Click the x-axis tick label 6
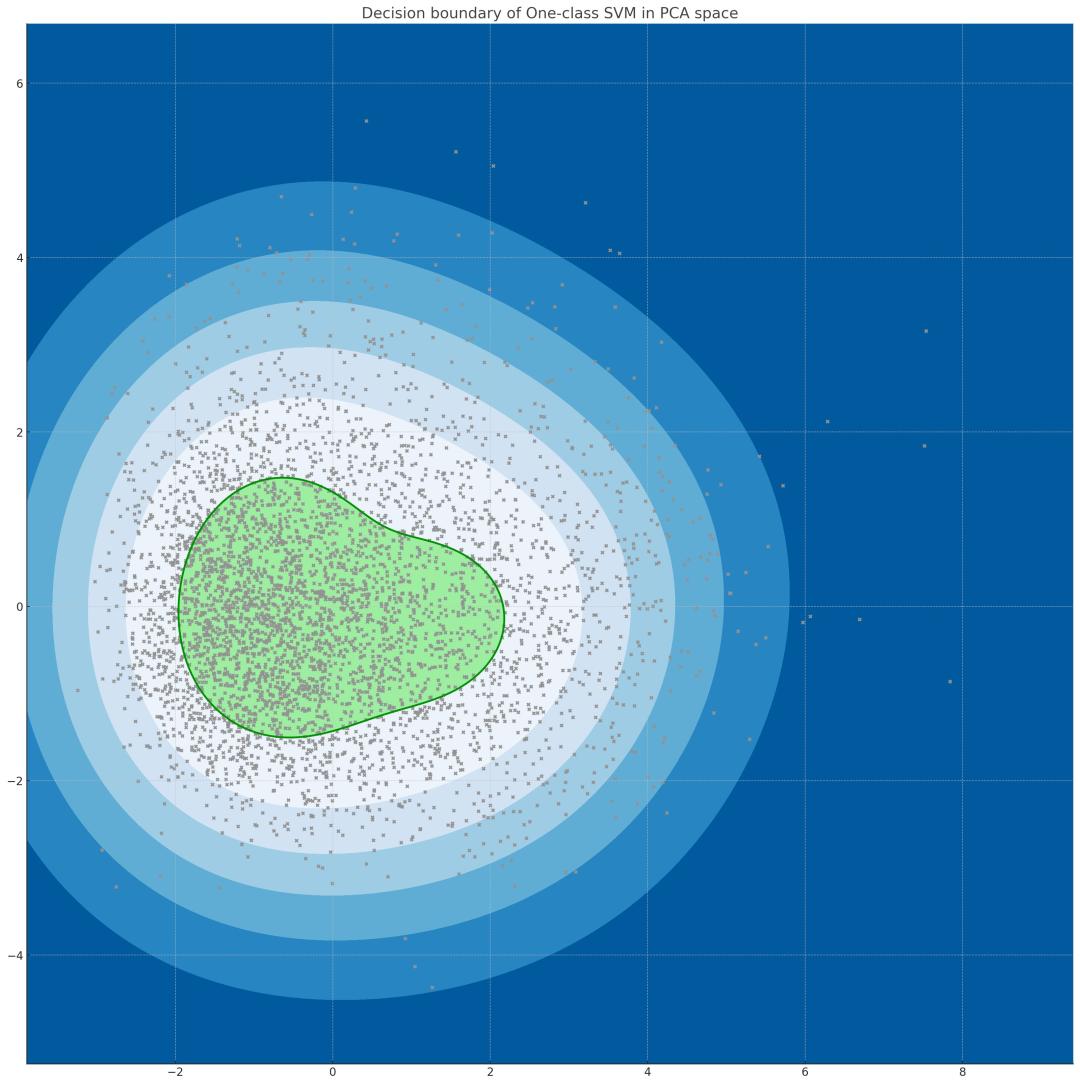 (x=805, y=1072)
